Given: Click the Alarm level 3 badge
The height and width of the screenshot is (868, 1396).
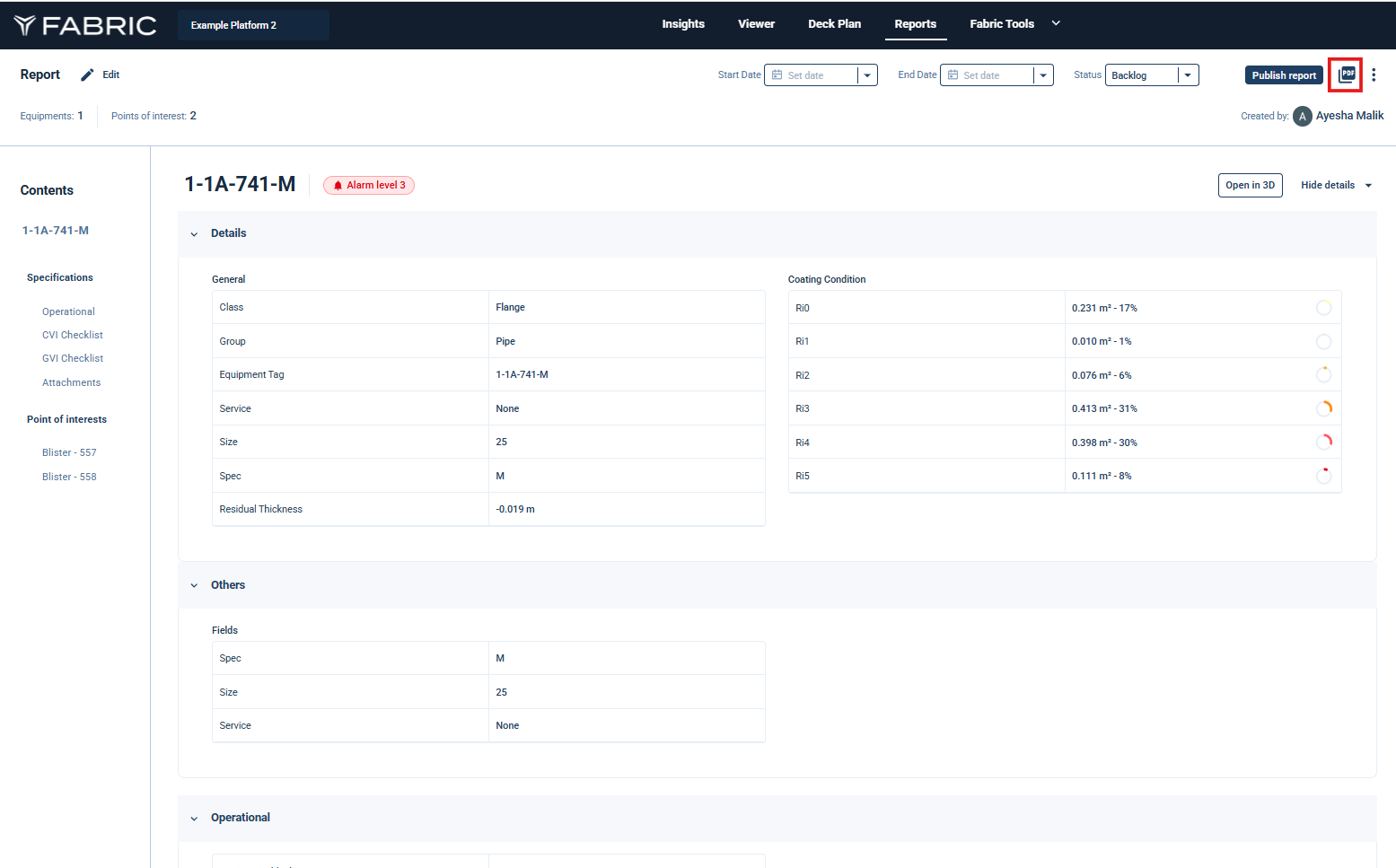Looking at the screenshot, I should pyautogui.click(x=369, y=185).
